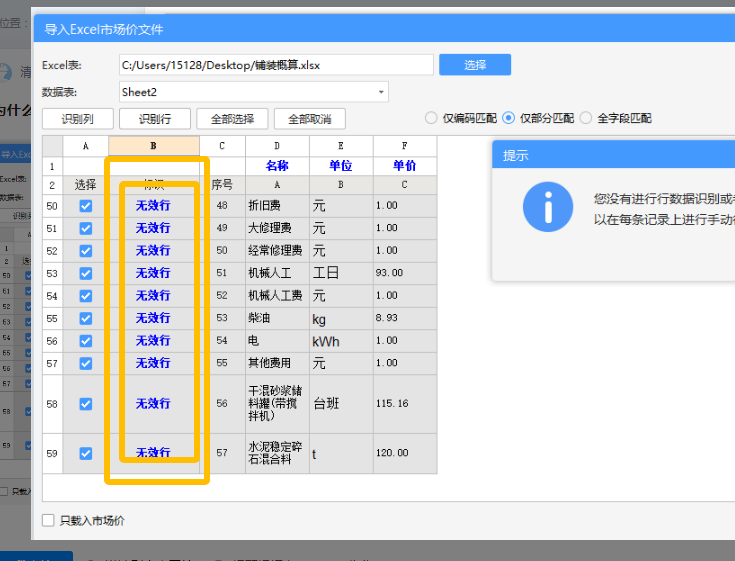Click the 全部取消 button
The height and width of the screenshot is (561, 735).
309,119
